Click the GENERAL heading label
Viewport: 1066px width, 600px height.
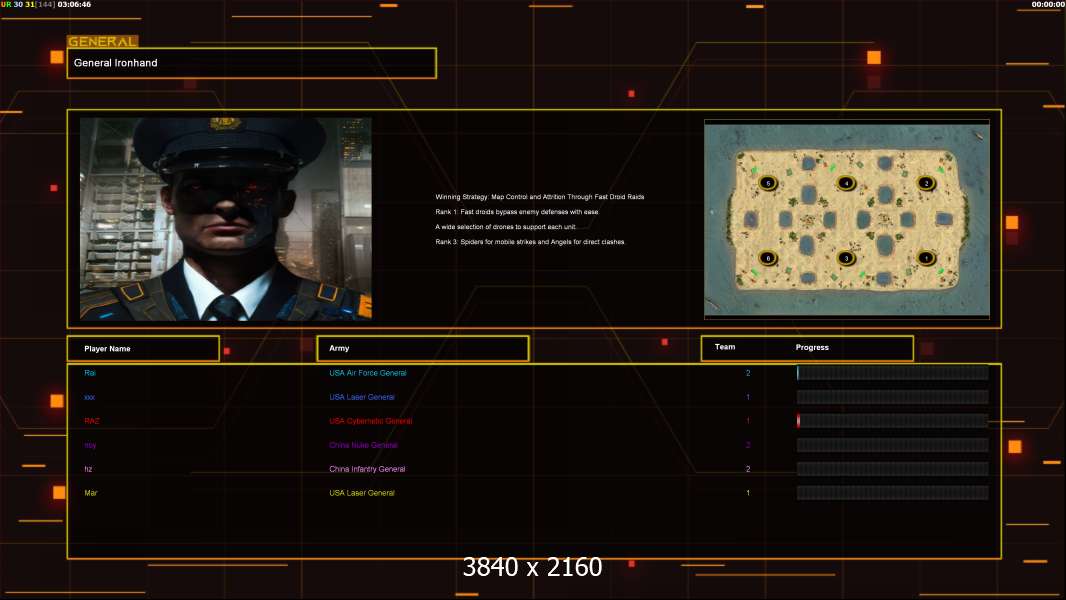point(103,41)
